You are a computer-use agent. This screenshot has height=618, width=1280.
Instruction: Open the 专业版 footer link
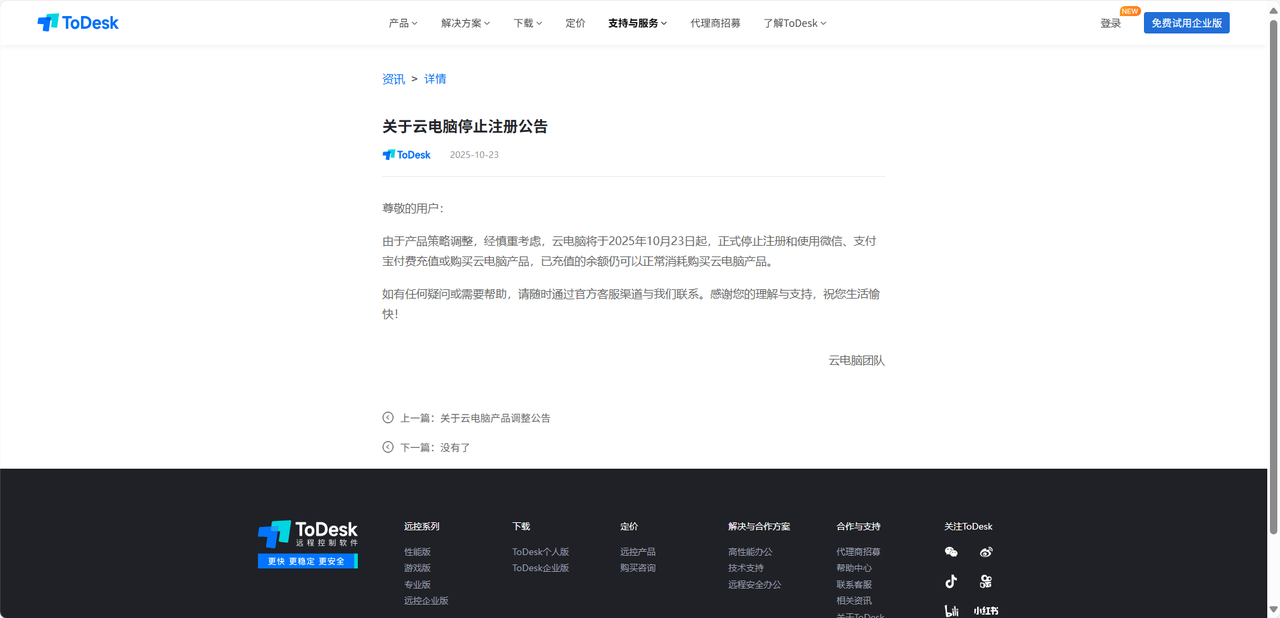click(x=417, y=585)
